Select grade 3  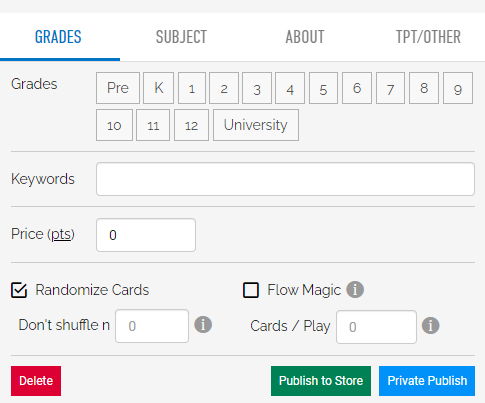[x=257, y=88]
